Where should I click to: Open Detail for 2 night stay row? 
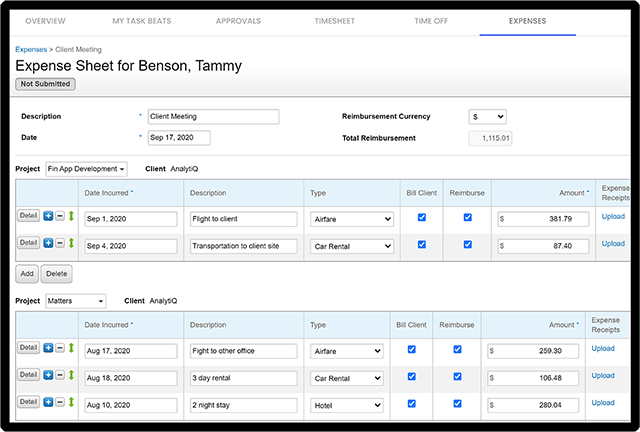pos(29,402)
